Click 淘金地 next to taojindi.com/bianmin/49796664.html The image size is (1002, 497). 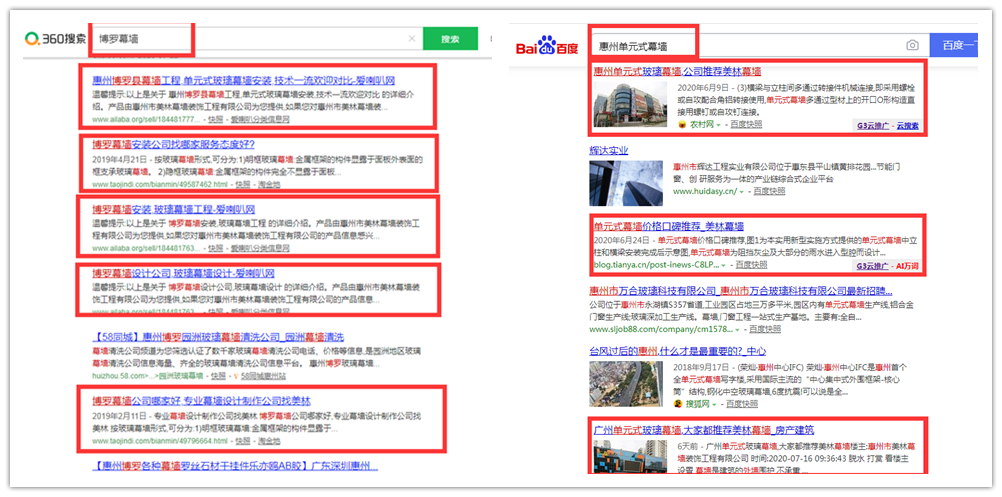pos(268,441)
